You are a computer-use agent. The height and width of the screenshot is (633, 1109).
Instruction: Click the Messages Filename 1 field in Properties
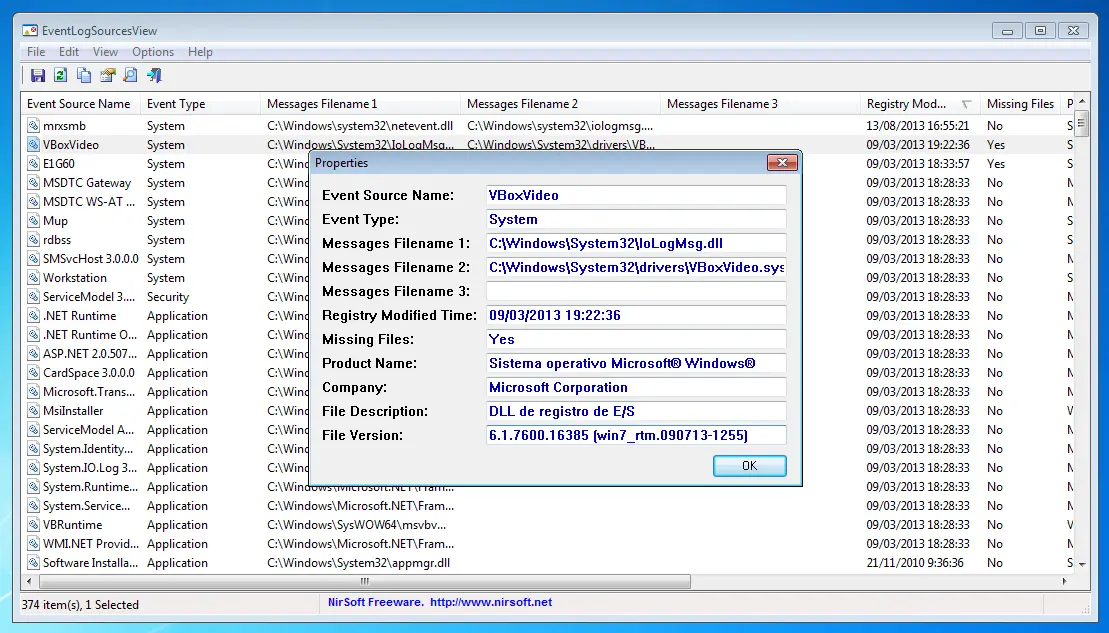[x=636, y=243]
